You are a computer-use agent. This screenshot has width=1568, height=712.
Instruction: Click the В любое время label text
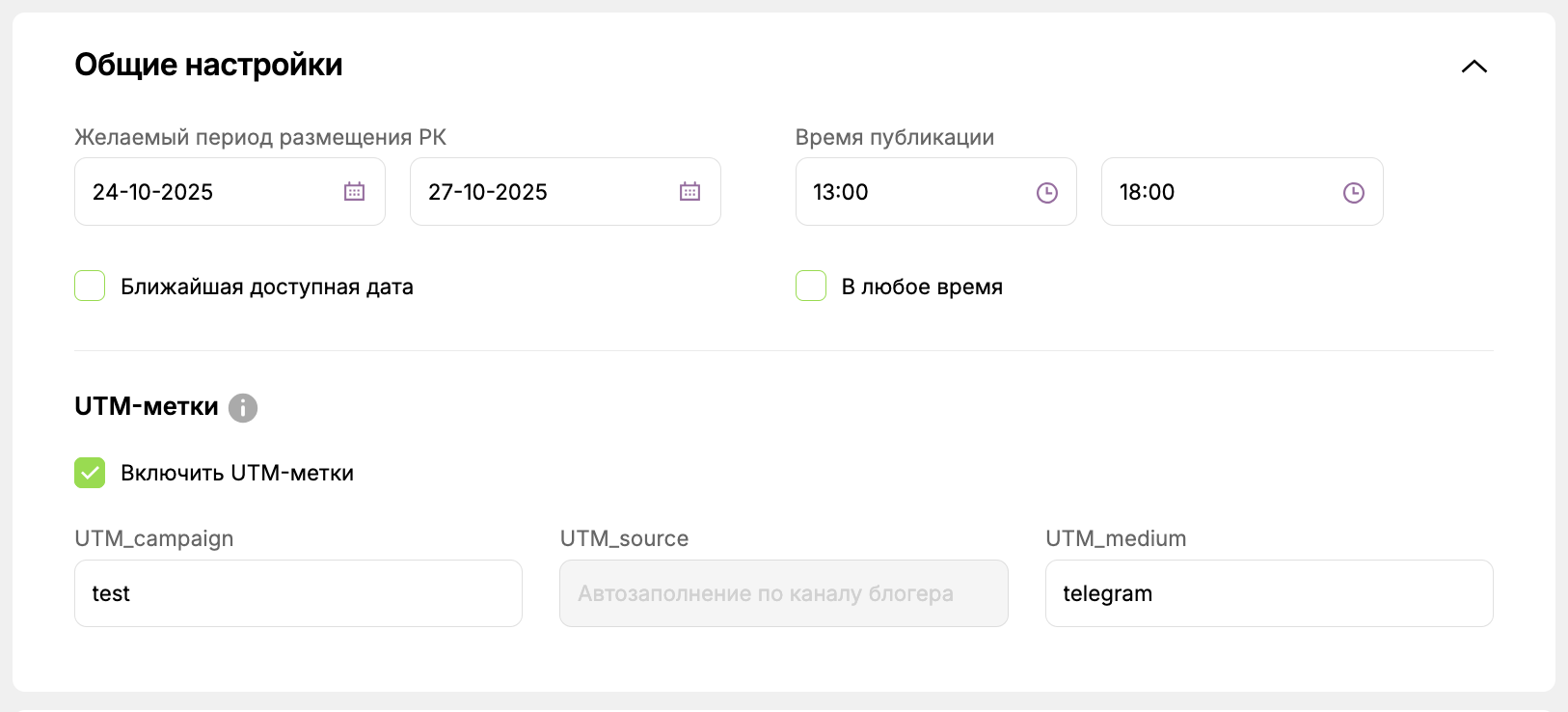point(922,287)
